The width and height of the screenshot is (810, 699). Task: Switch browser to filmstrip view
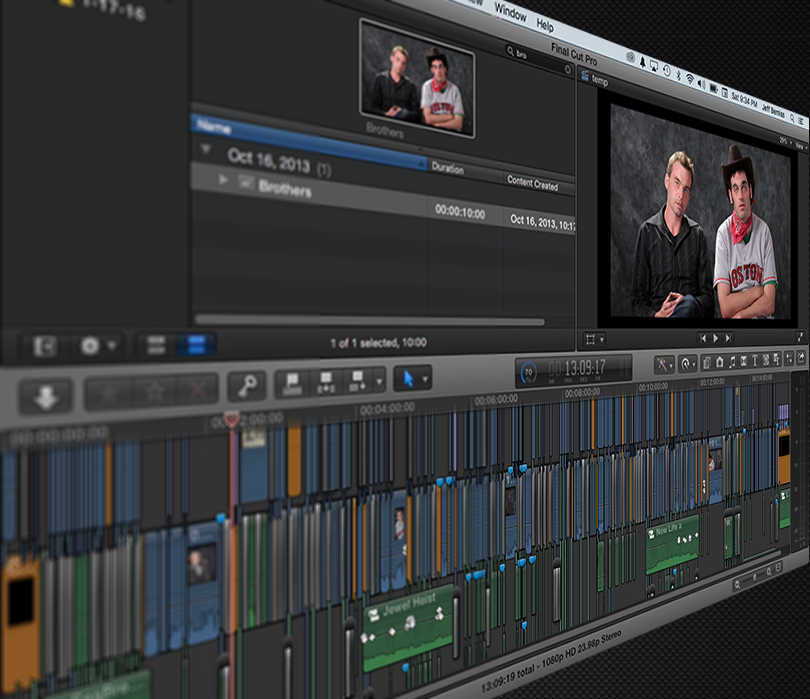155,346
